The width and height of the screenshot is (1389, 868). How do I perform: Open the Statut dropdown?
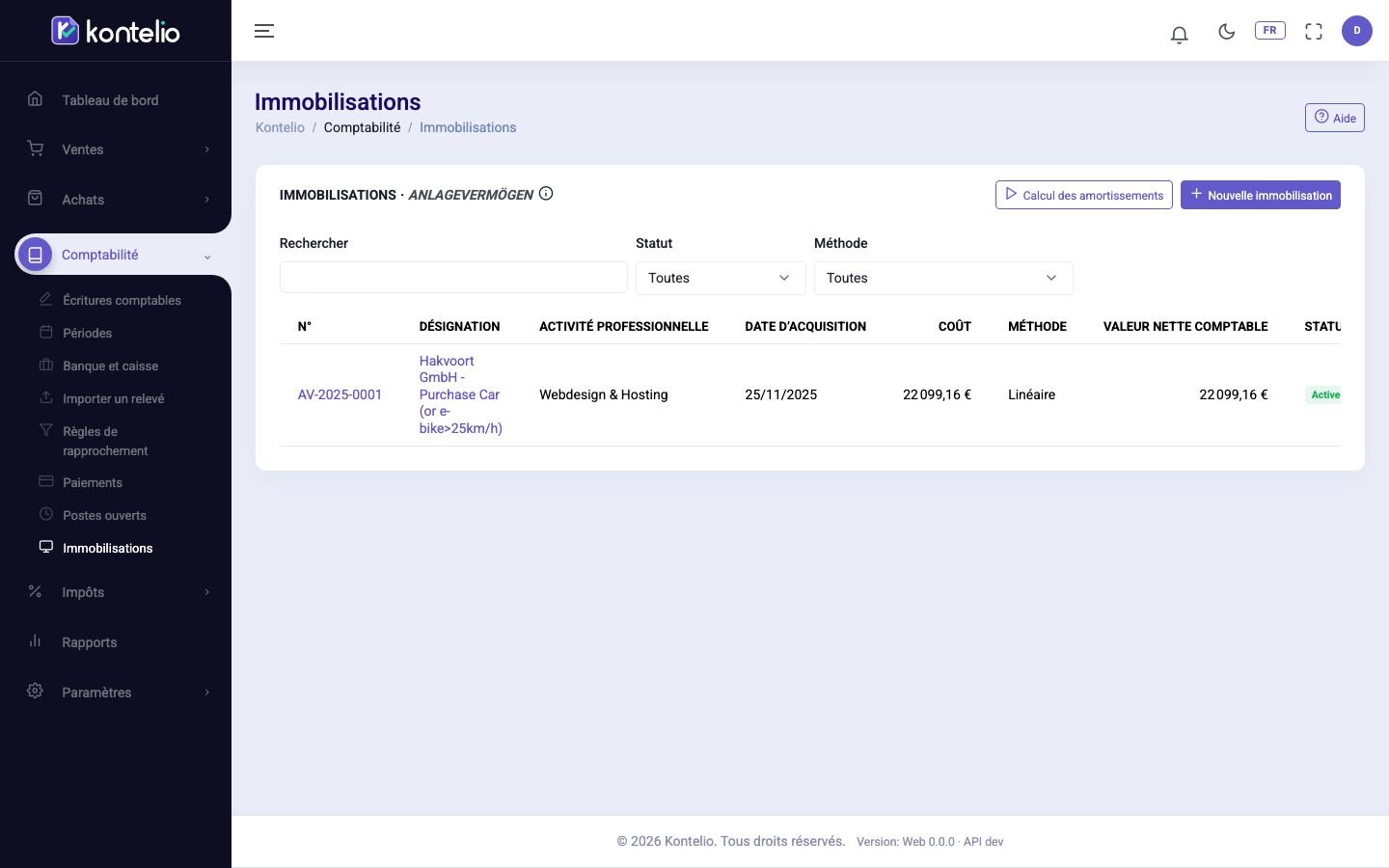[721, 278]
